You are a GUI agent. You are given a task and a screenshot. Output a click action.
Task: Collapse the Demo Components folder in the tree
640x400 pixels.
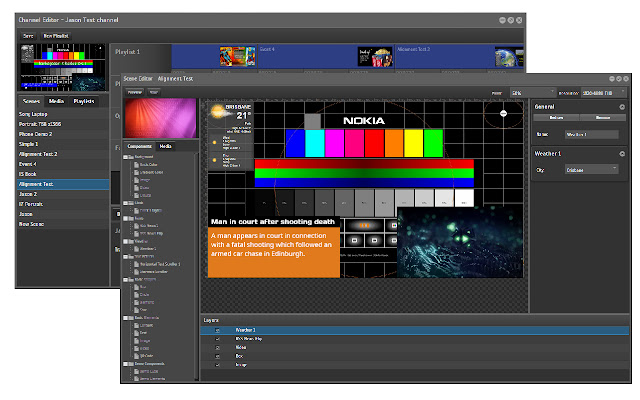click(126, 364)
